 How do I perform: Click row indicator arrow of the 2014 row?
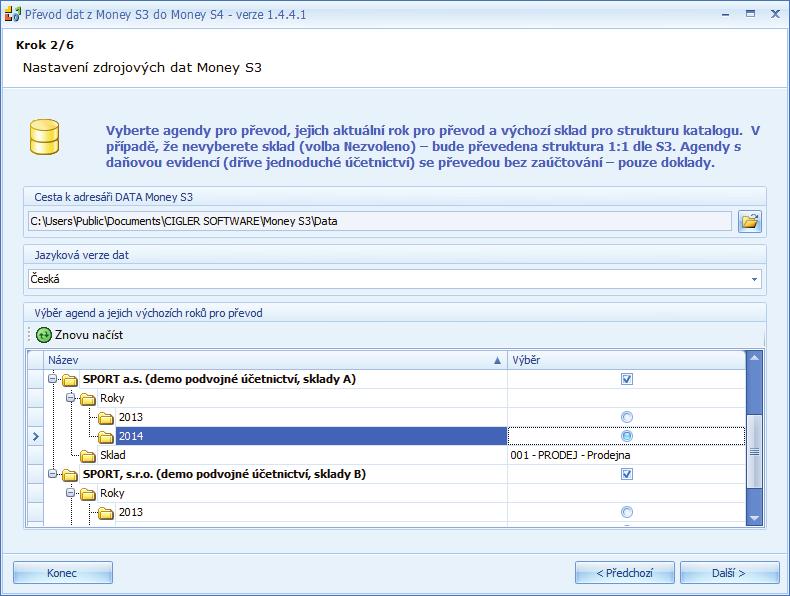point(35,436)
